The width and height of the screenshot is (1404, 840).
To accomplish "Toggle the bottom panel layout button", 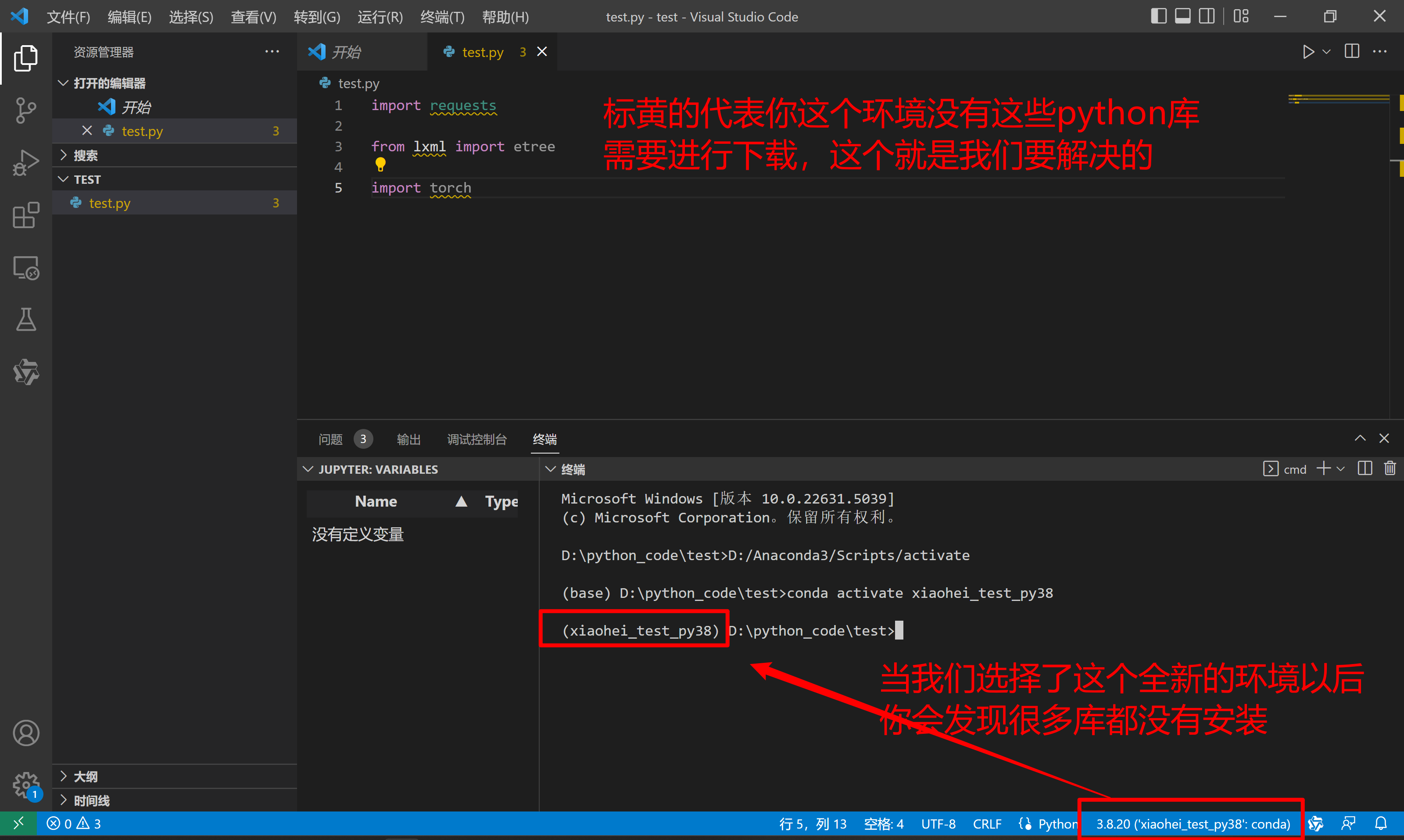I will pos(1182,16).
